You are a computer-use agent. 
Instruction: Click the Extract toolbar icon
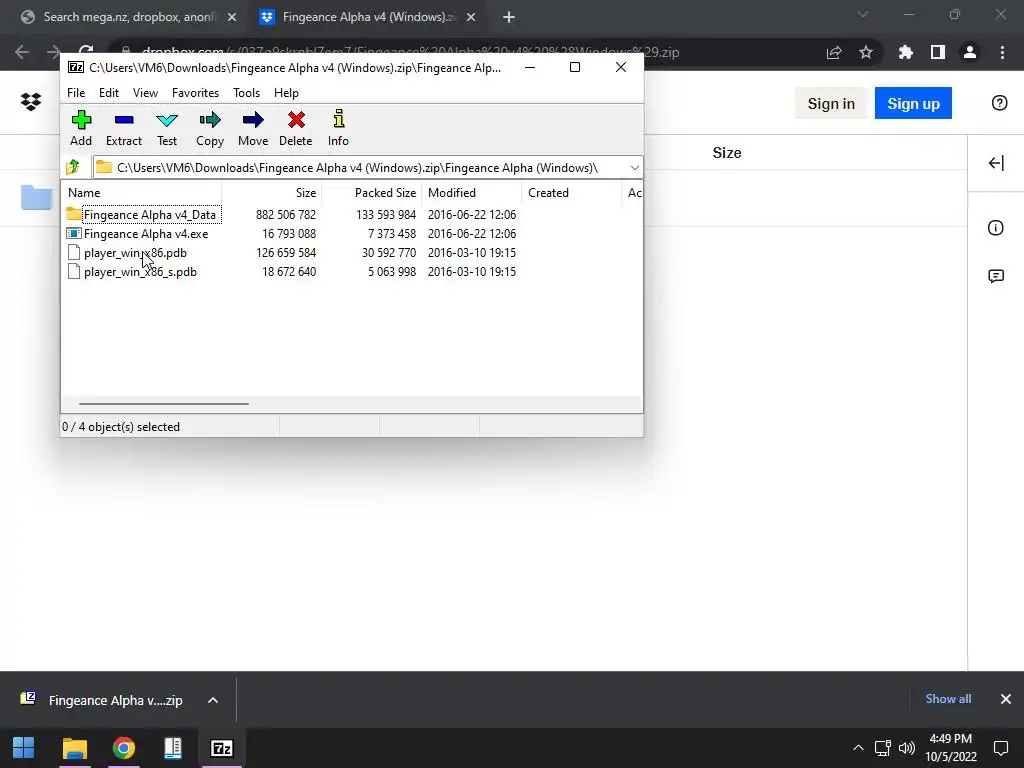pyautogui.click(x=123, y=120)
